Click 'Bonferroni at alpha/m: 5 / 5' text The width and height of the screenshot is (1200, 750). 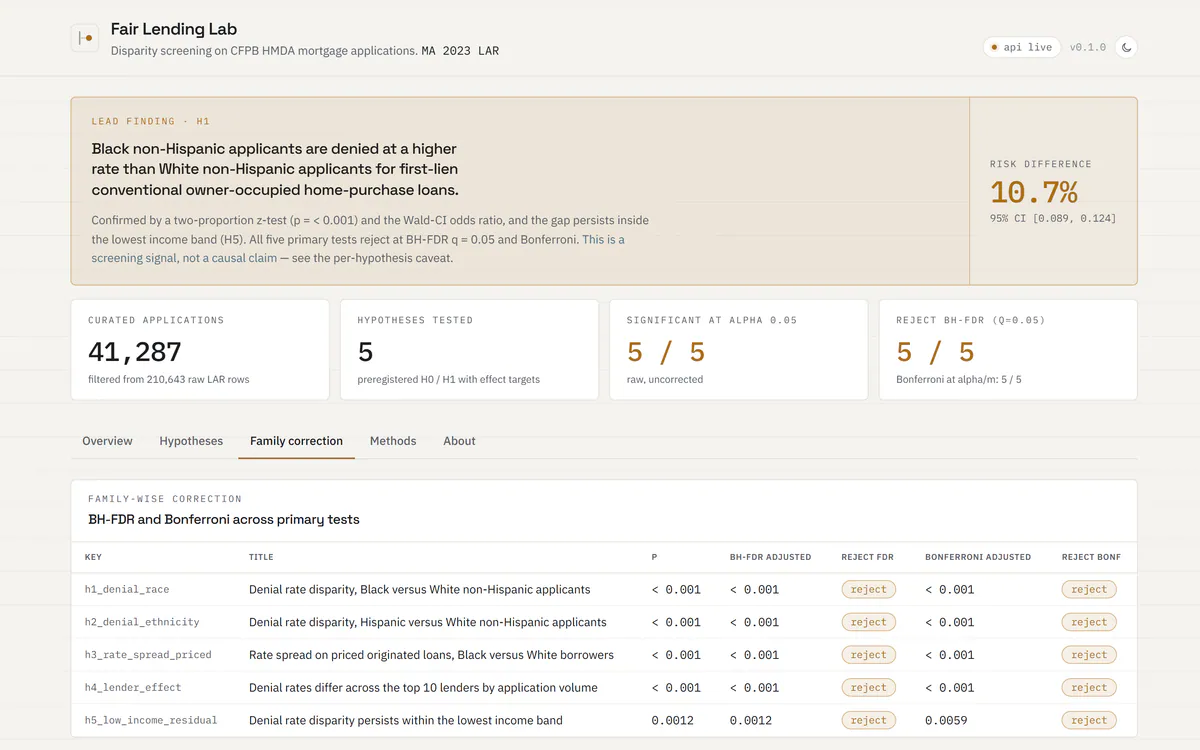point(959,379)
